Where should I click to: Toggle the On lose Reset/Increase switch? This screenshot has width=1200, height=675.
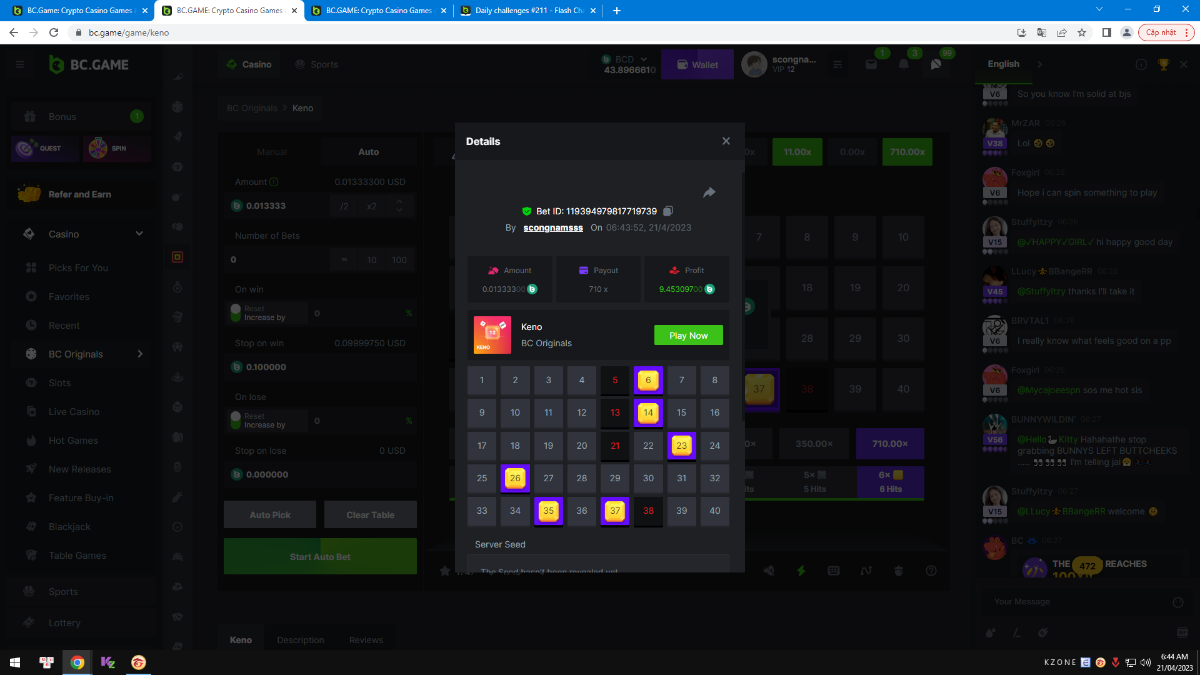tap(236, 420)
